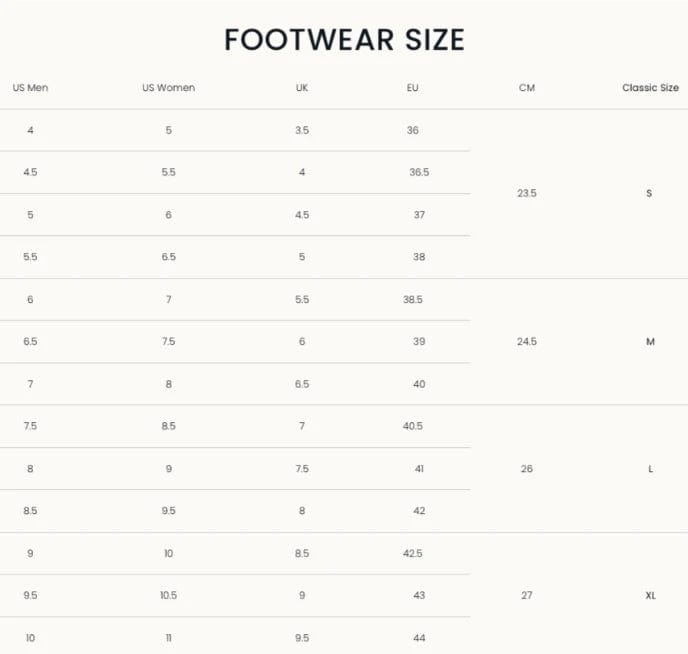
Task: Select Classic Size XL cell
Action: [x=650, y=596]
